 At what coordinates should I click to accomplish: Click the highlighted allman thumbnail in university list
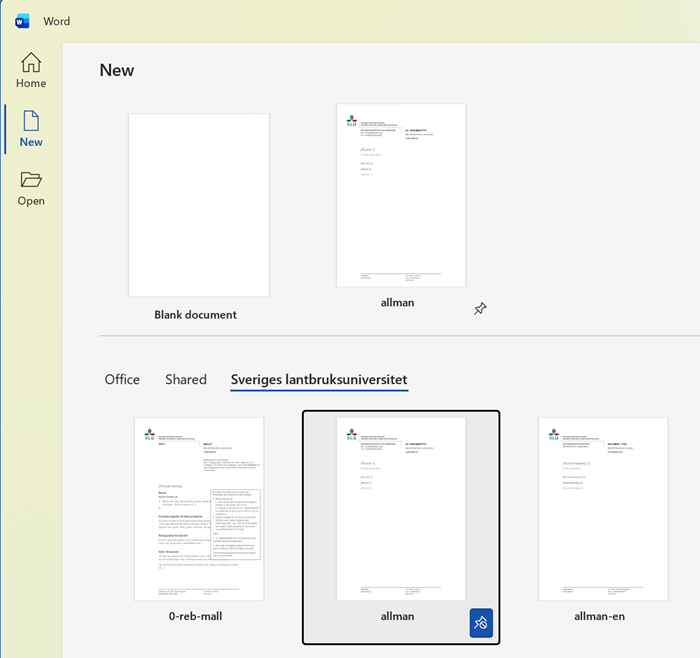tap(400, 508)
